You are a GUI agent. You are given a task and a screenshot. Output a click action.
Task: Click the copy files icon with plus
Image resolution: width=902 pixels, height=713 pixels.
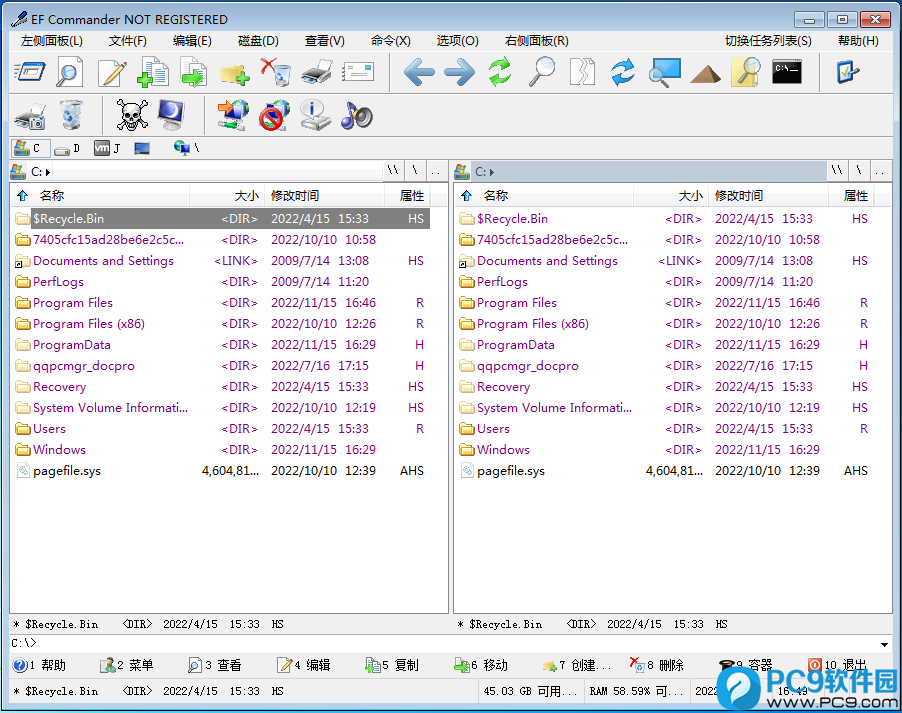152,73
